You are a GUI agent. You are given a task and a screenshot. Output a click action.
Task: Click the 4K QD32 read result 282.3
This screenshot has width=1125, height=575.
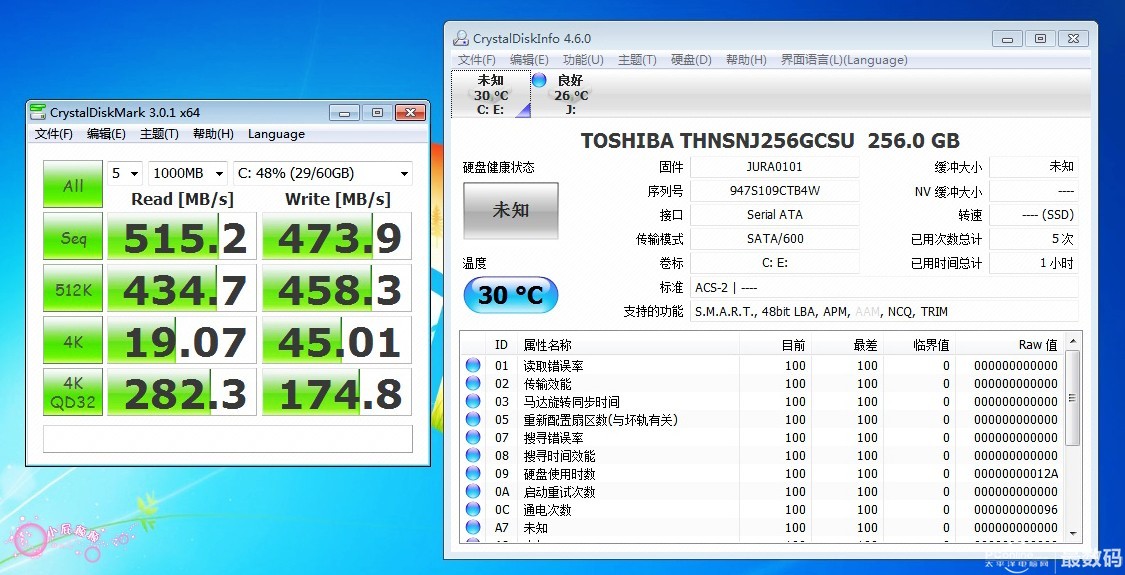pyautogui.click(x=182, y=393)
